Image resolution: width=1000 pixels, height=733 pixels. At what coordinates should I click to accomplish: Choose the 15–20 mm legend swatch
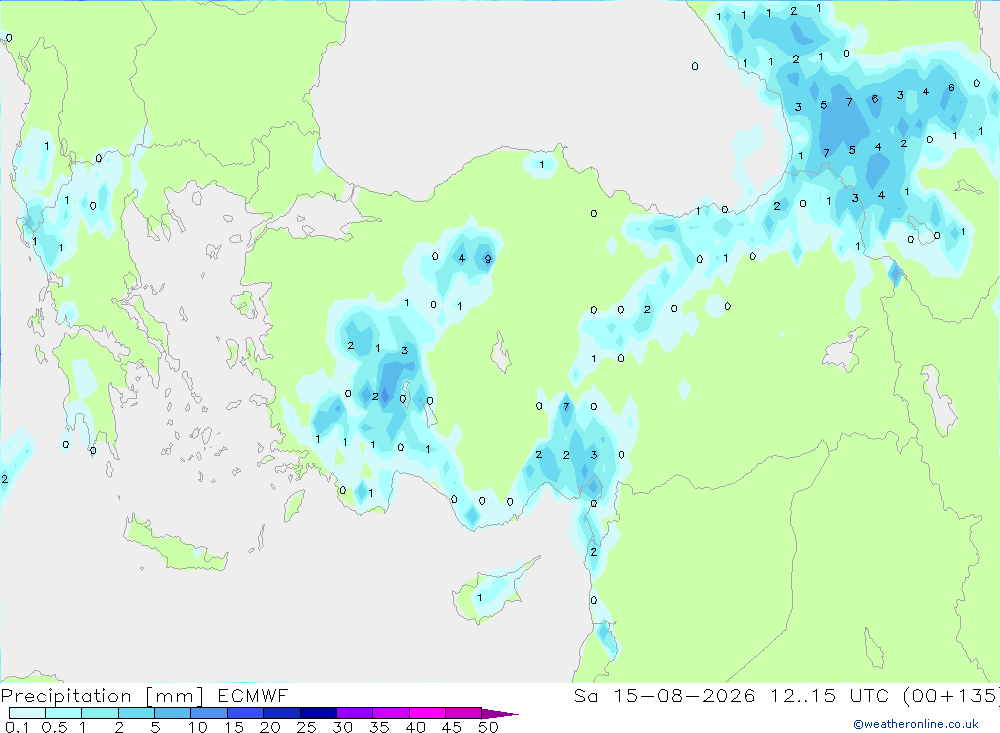(245, 713)
